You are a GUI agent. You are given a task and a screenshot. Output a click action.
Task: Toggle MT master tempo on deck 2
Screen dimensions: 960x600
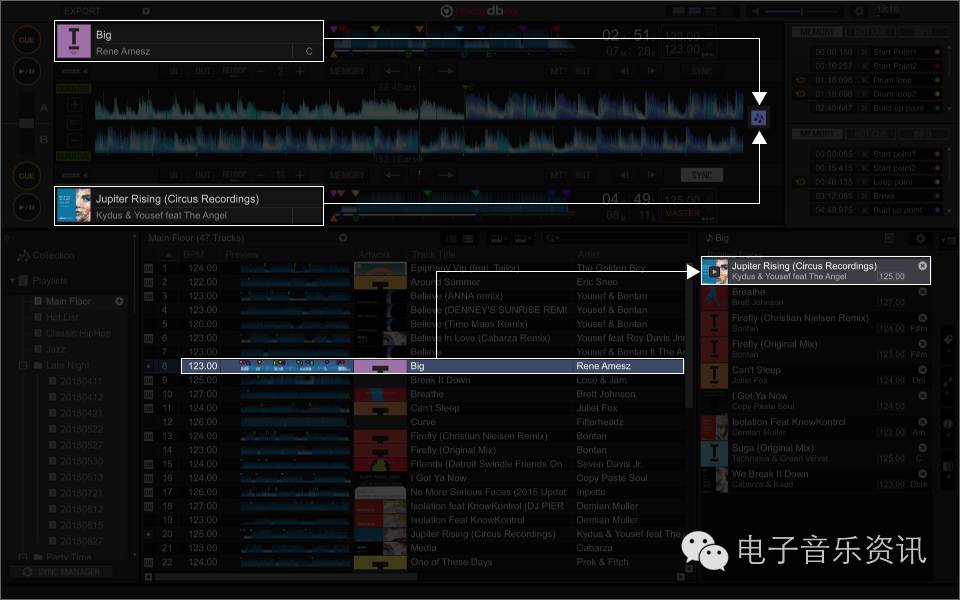tap(556, 175)
